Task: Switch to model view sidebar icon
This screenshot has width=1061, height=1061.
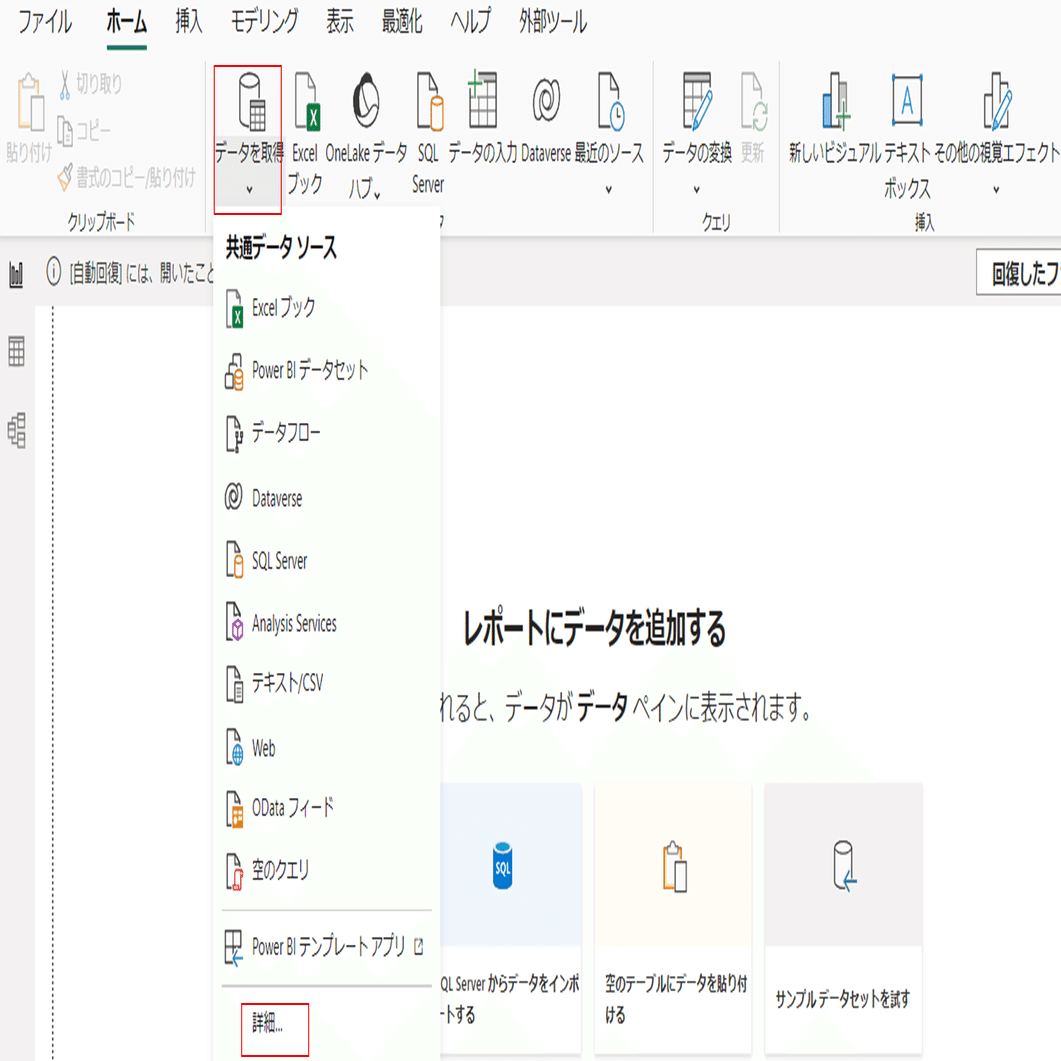Action: click(16, 430)
